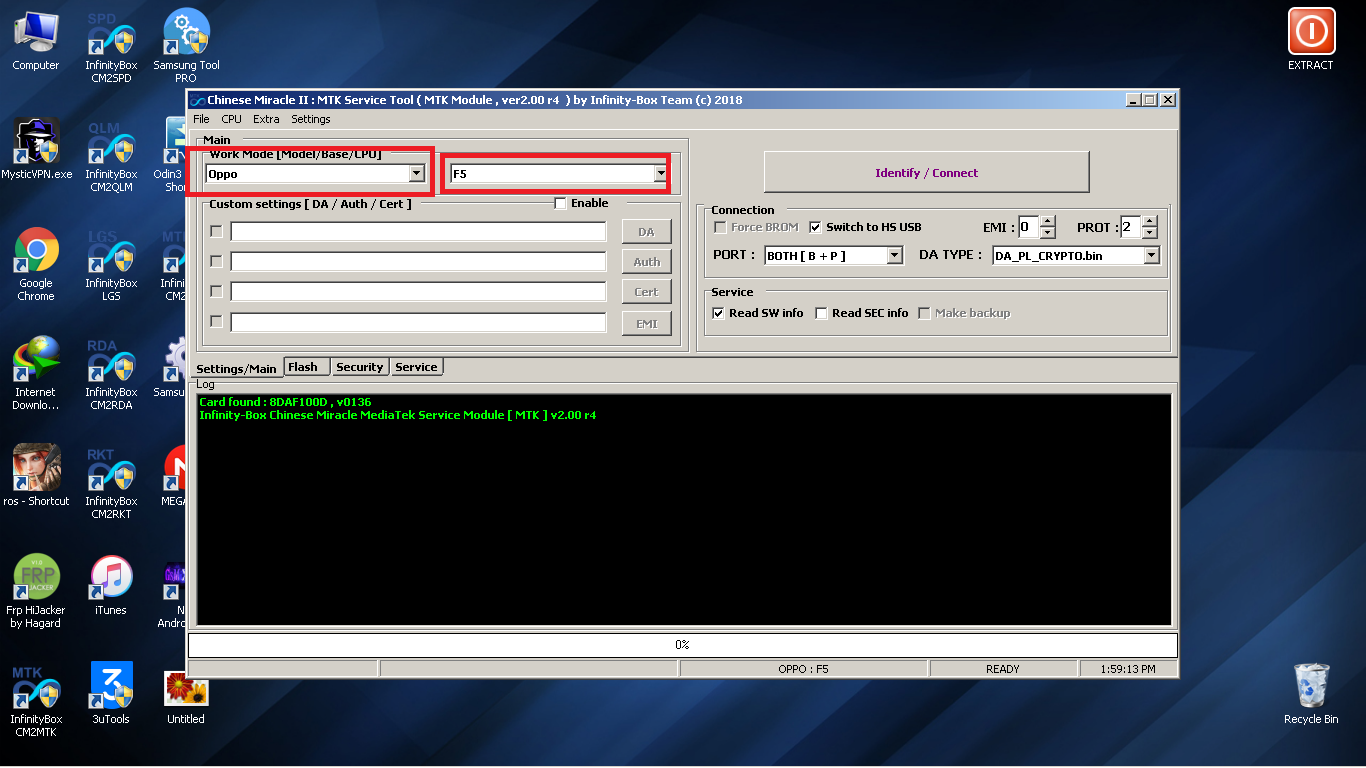
Task: Click the DA file button
Action: pos(646,232)
